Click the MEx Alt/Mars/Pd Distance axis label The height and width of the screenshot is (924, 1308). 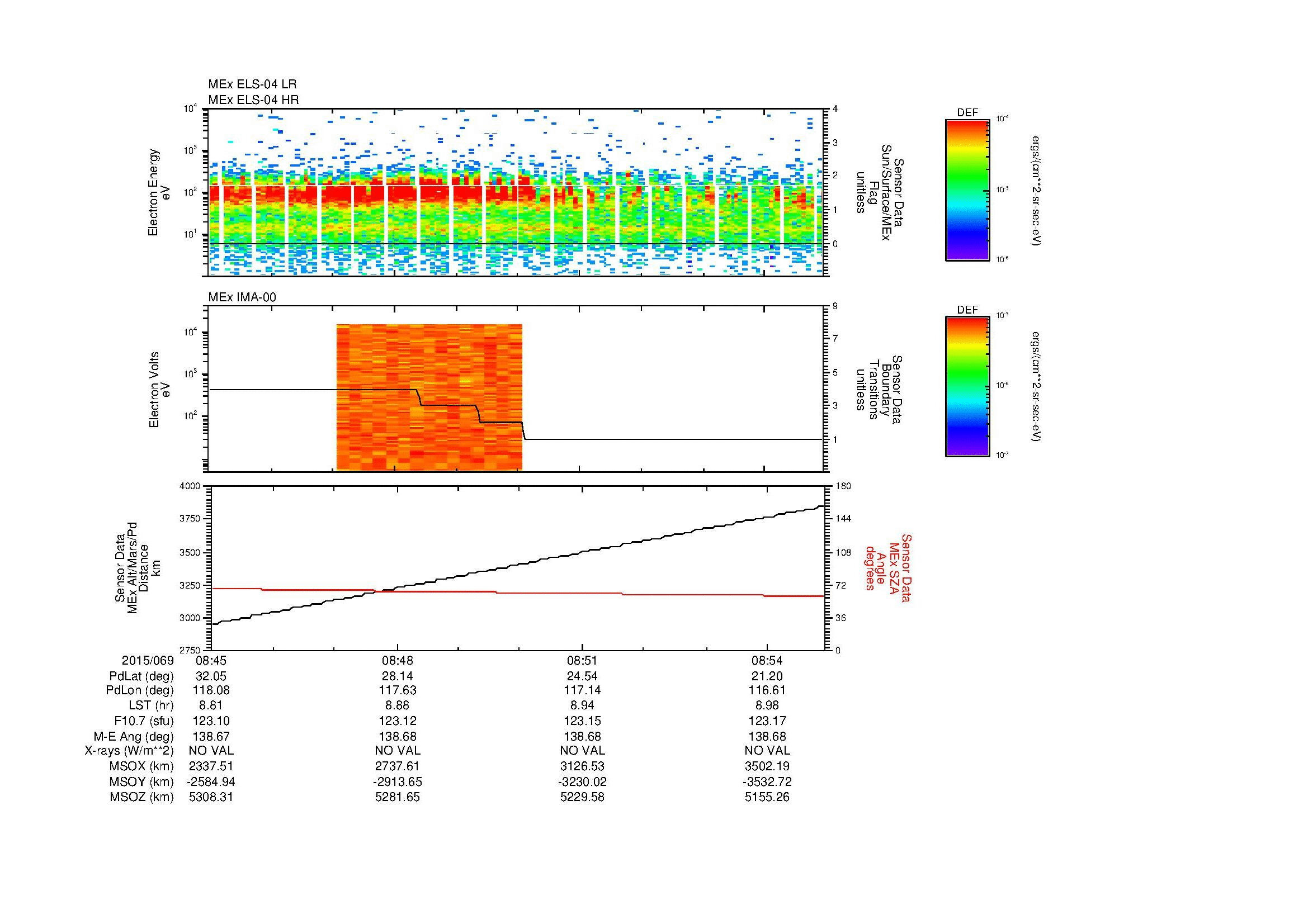138,567
